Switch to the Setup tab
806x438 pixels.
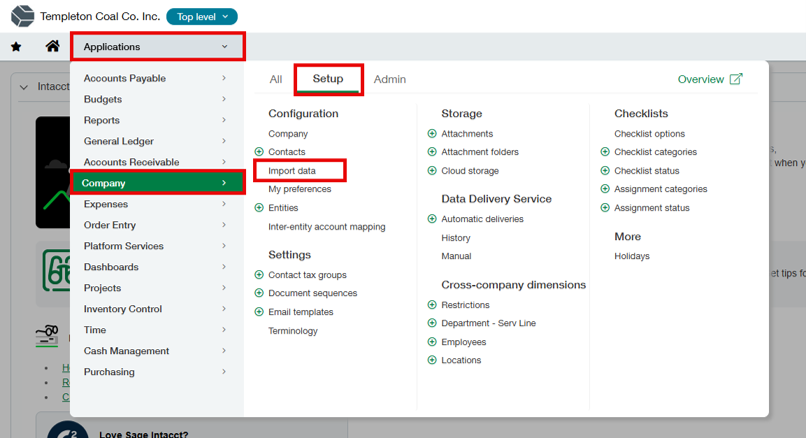[x=328, y=79]
